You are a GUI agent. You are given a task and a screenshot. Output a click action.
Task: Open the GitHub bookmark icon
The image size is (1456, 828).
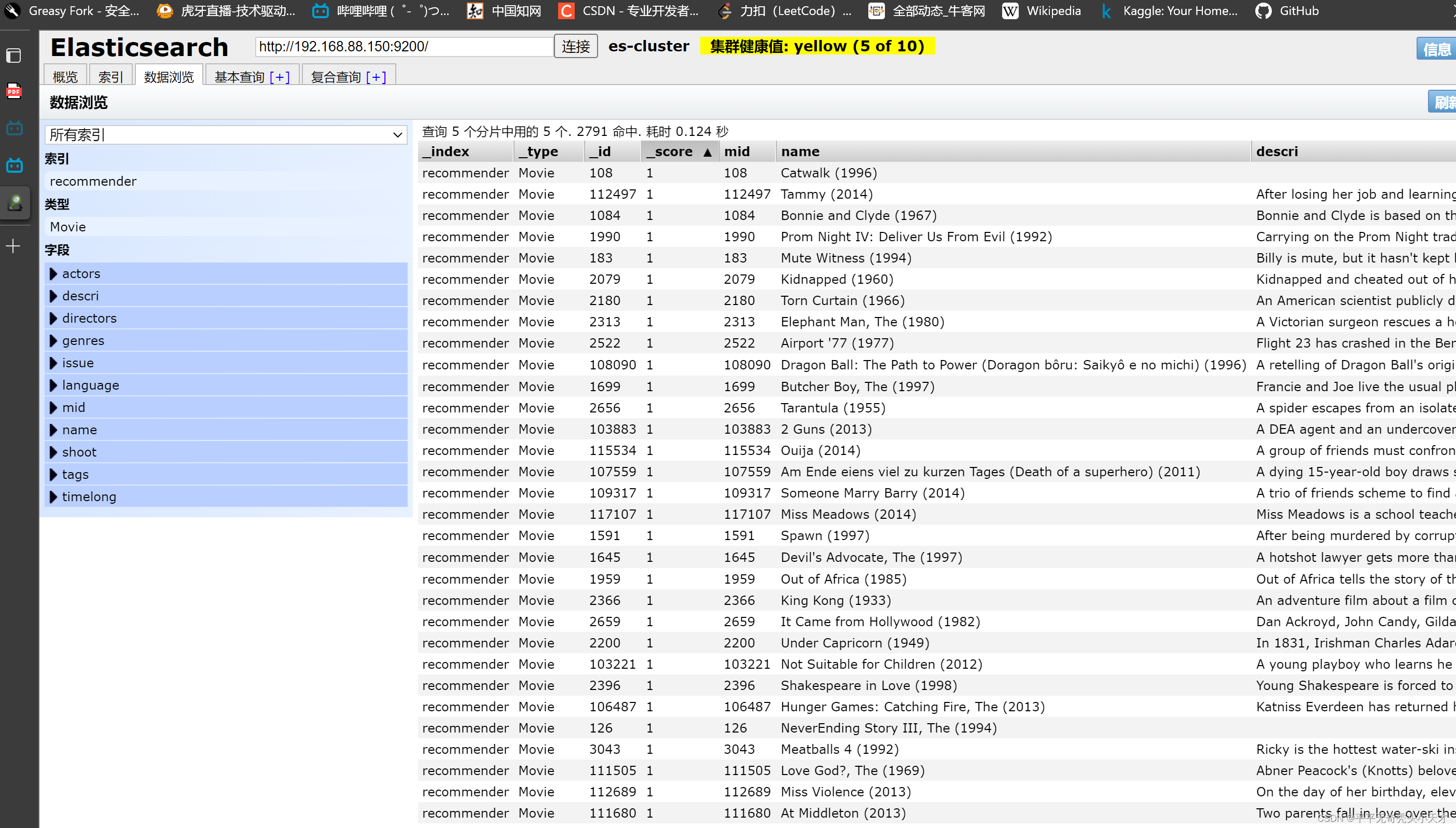click(x=1263, y=11)
